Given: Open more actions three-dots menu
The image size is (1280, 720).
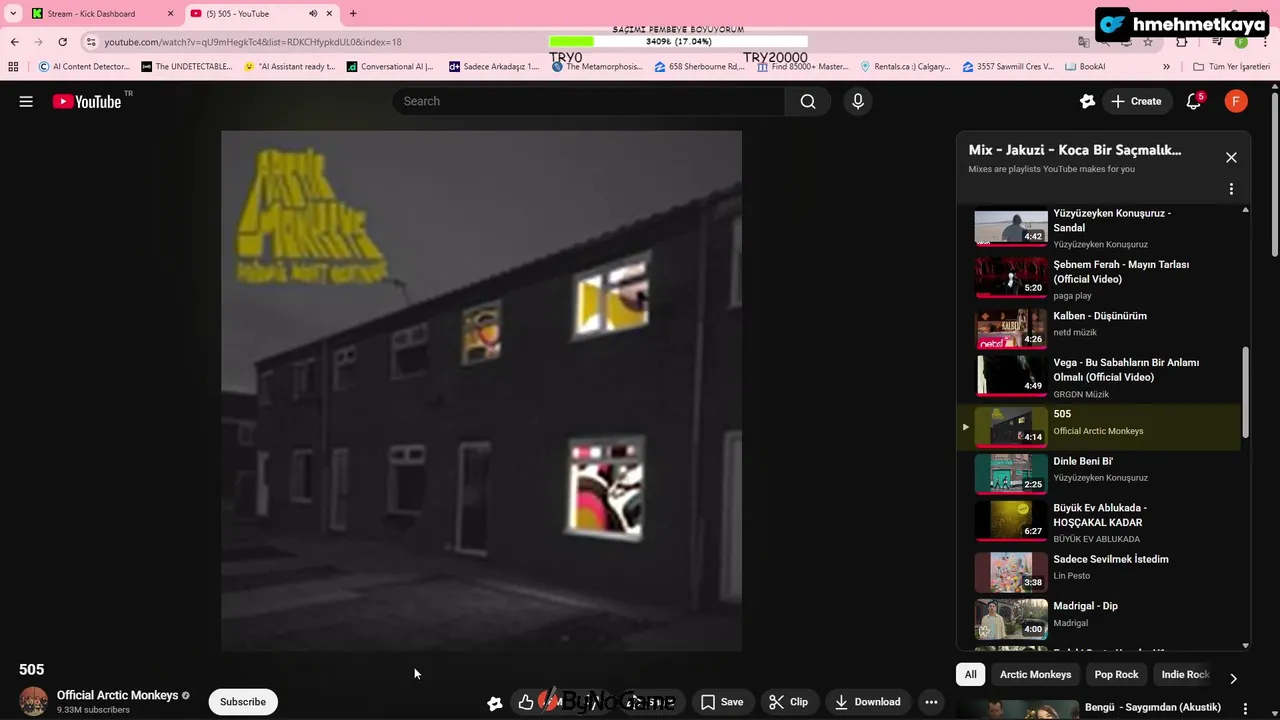Looking at the screenshot, I should click(931, 702).
